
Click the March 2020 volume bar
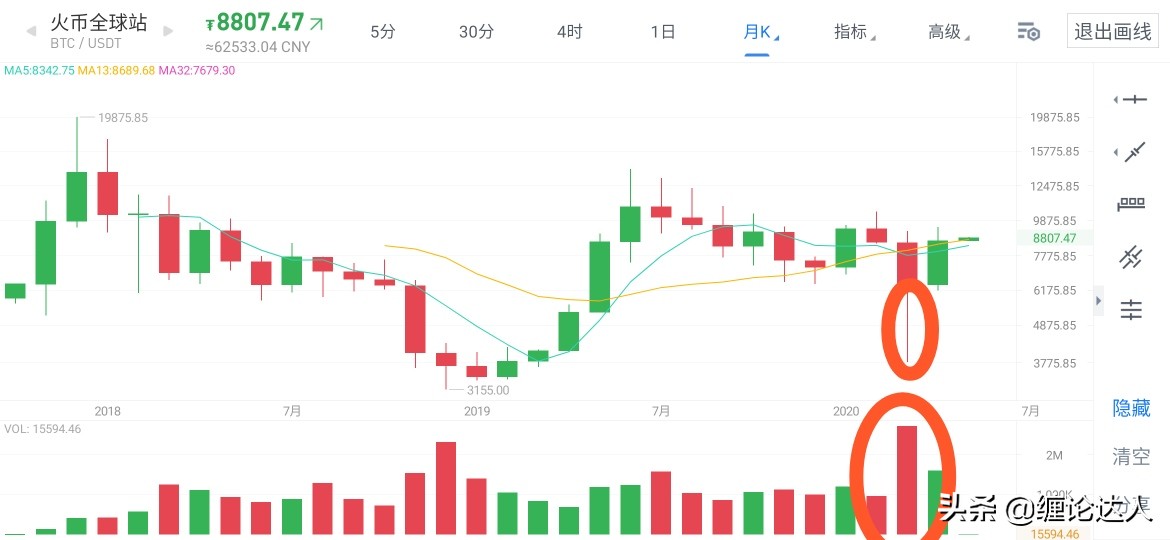coord(907,480)
